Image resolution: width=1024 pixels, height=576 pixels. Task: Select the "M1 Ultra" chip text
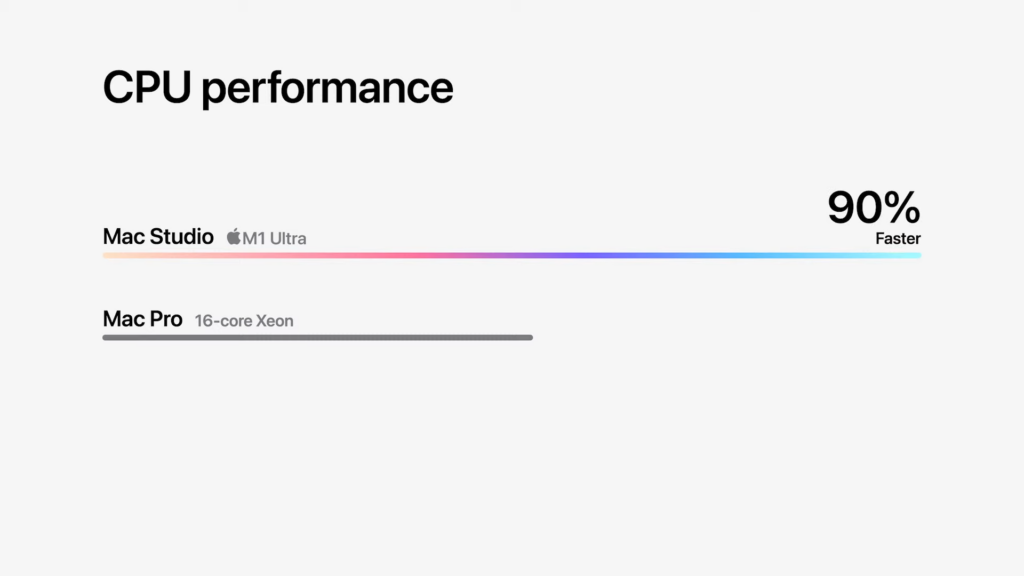tap(274, 238)
